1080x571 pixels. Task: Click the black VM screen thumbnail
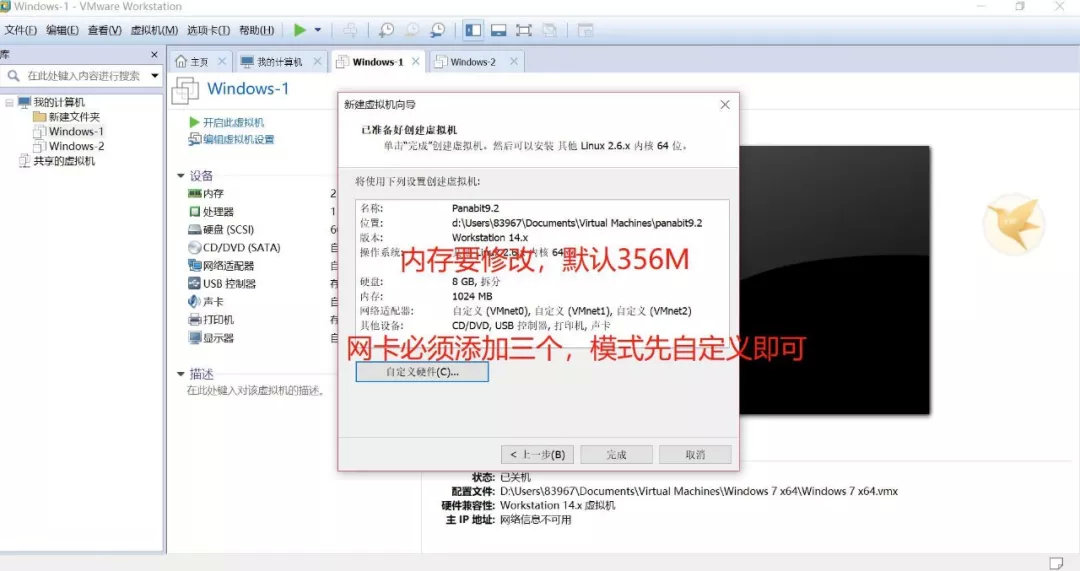pyautogui.click(x=834, y=280)
